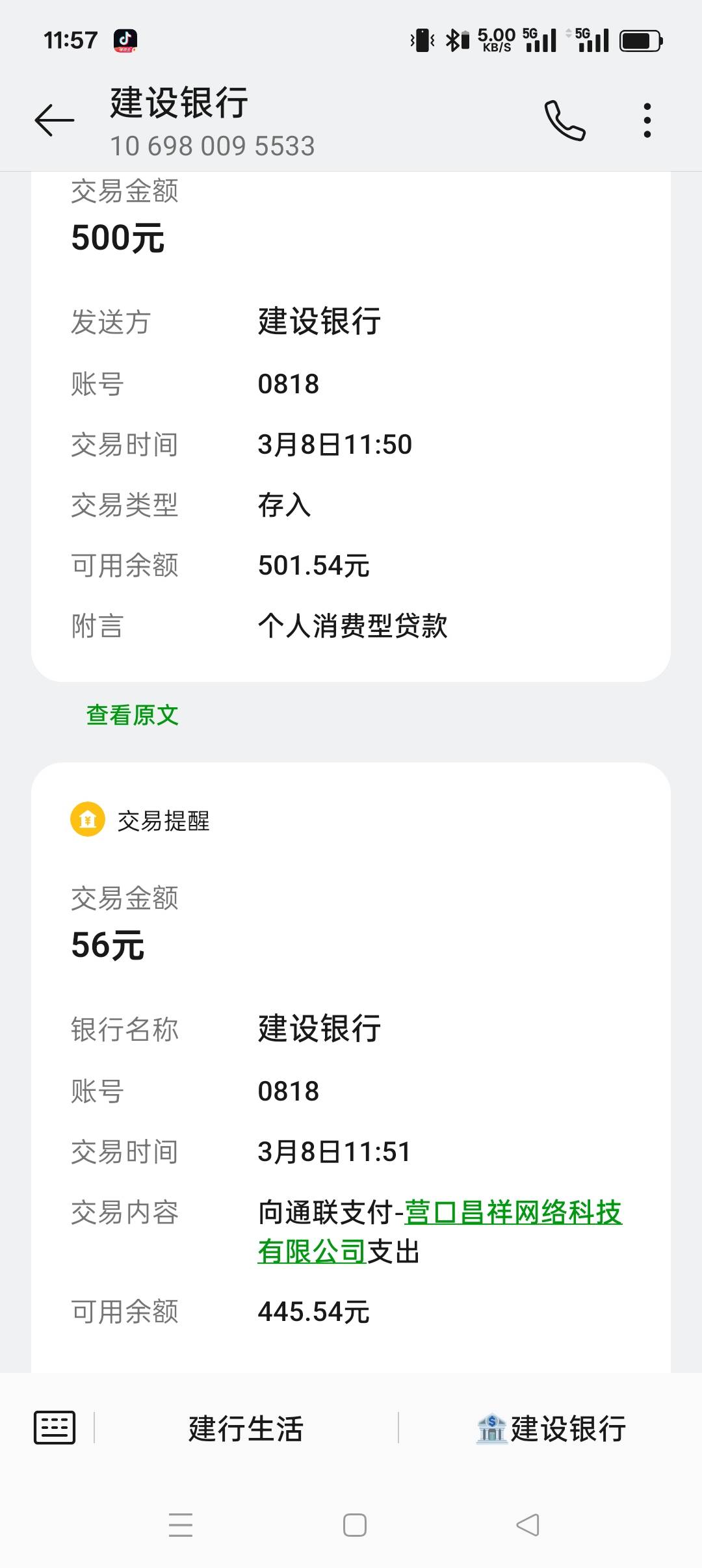
Task: Tap the 56元 transaction amount
Action: click(108, 945)
